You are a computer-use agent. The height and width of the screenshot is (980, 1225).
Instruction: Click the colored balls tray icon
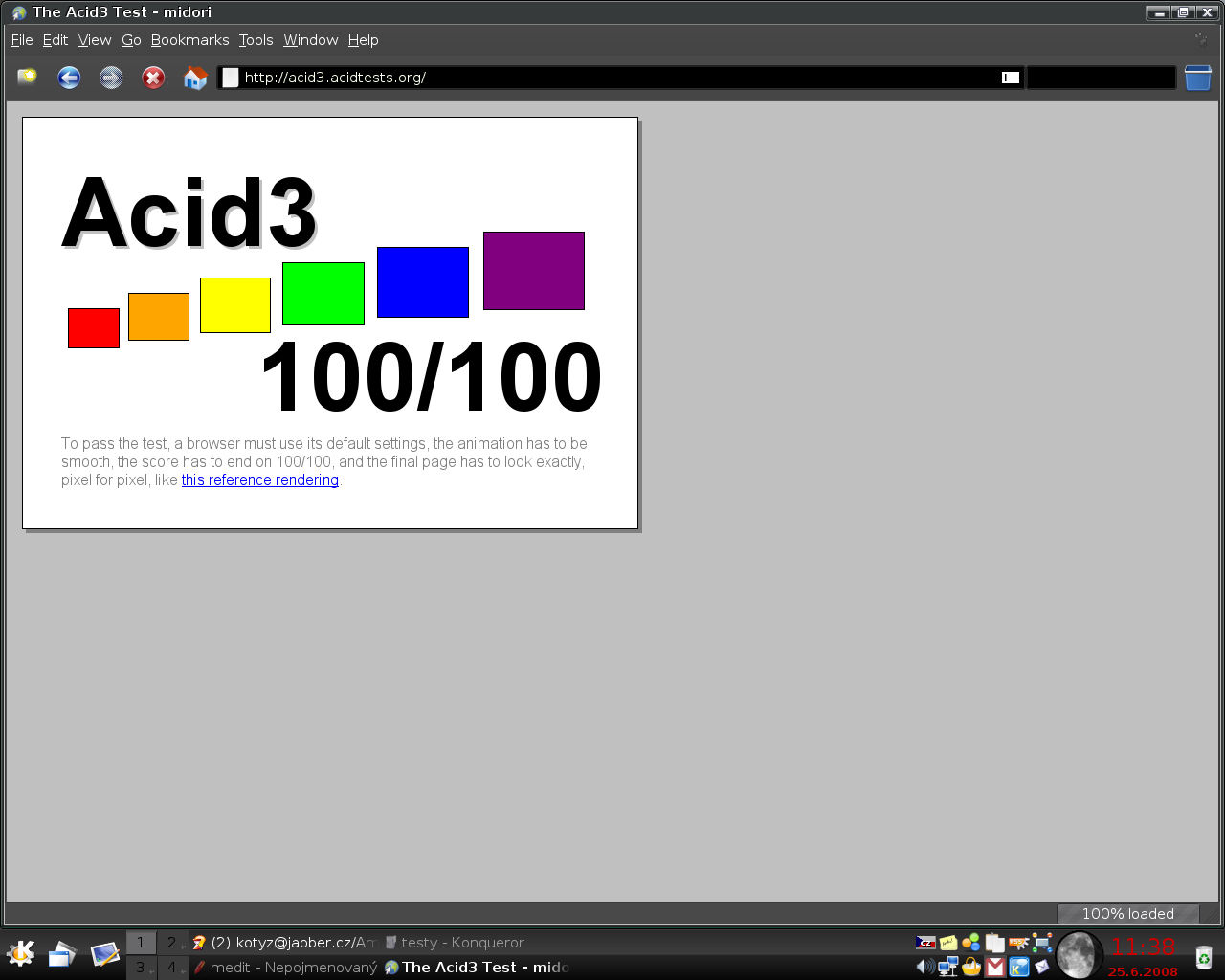(971, 943)
